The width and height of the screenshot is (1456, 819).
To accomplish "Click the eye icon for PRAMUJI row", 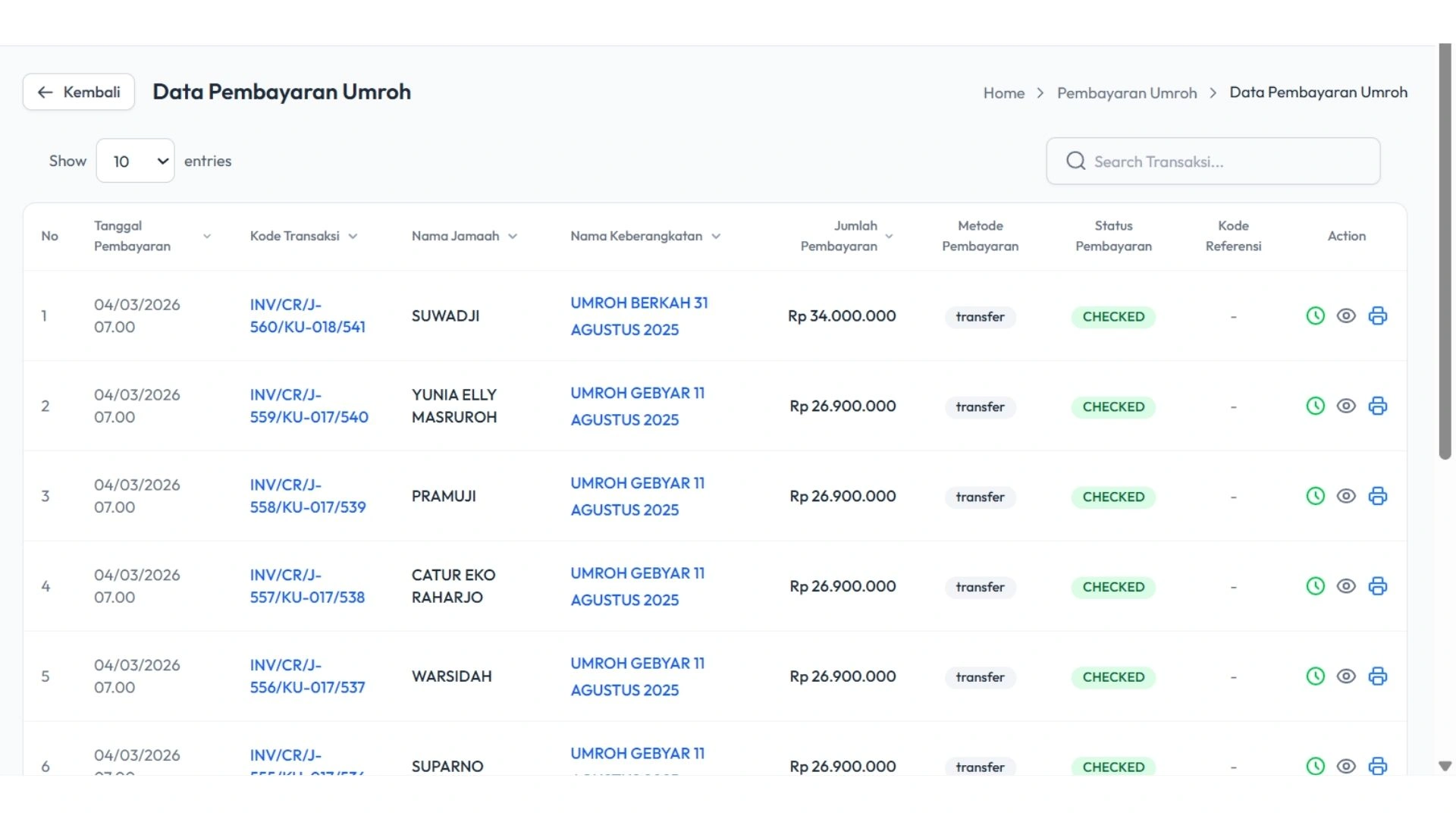I will 1346,496.
